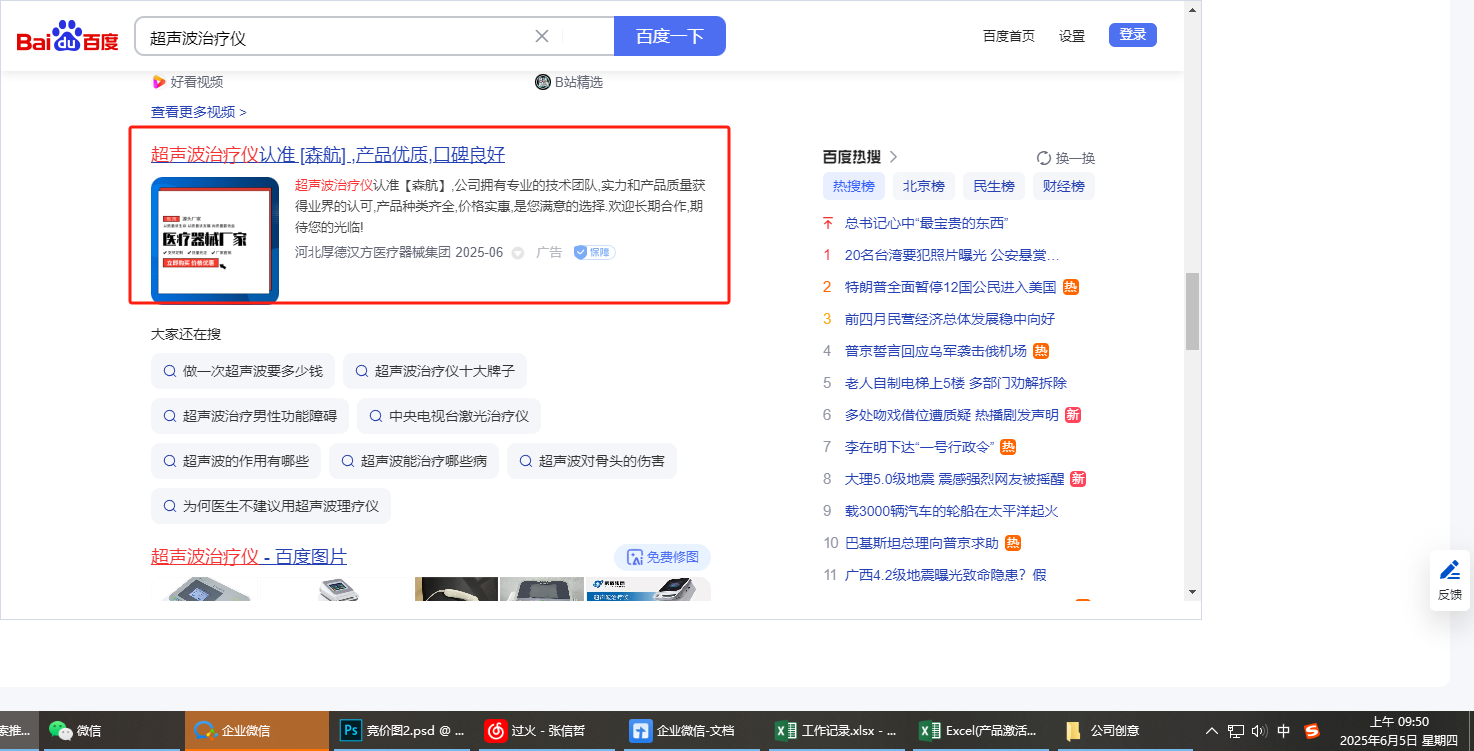Screen dimensions: 1474x751
Task: Search 为何医生不建议用超声波理疗仪 suggestion
Action: (x=271, y=507)
